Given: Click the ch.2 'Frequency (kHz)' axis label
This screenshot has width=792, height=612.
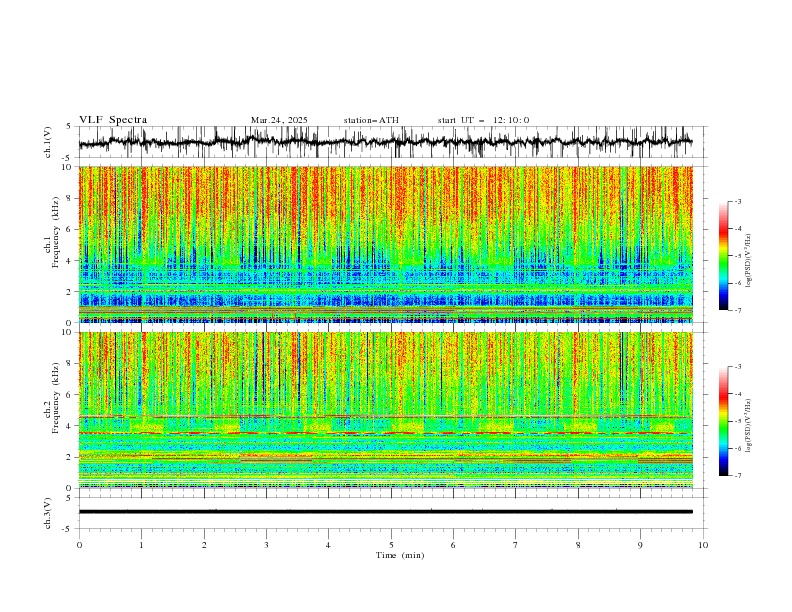Looking at the screenshot, I should click(x=56, y=398).
